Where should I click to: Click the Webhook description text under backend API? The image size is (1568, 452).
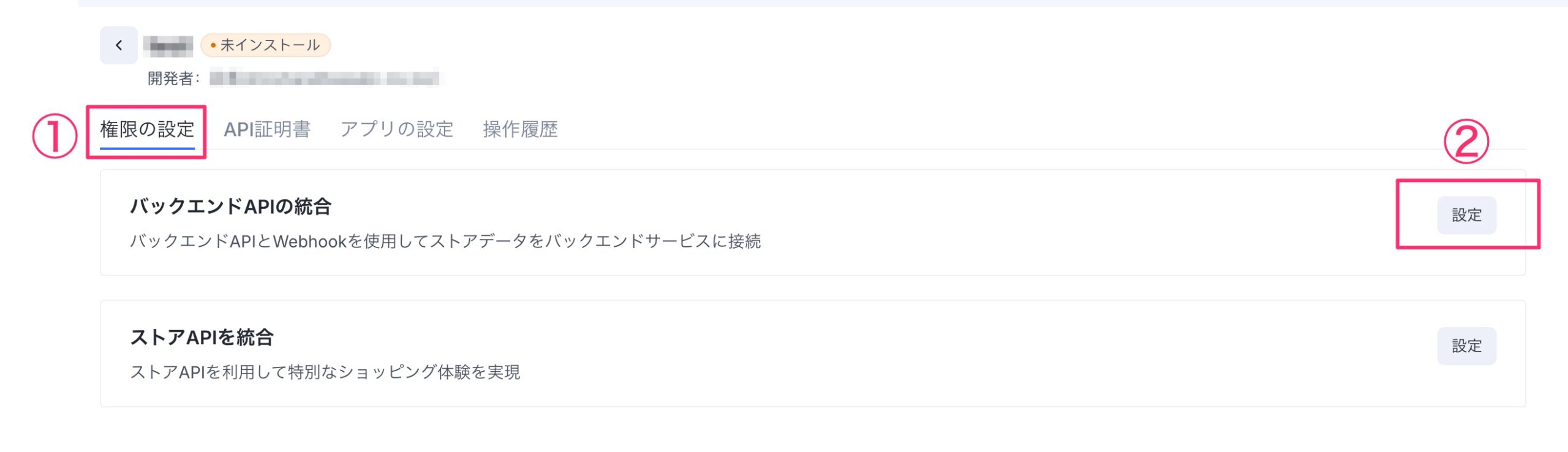point(445,241)
